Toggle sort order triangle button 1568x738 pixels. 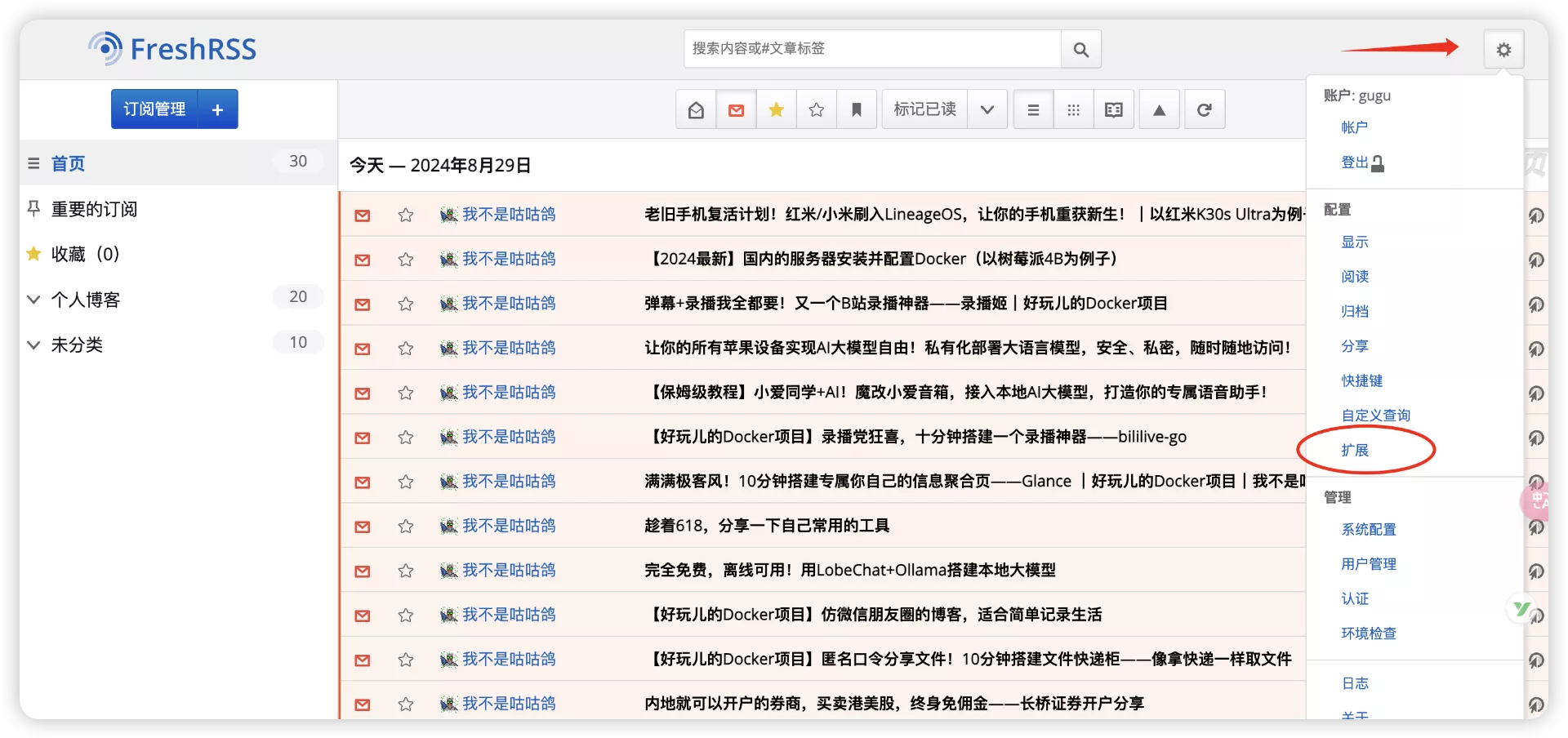[x=1159, y=109]
